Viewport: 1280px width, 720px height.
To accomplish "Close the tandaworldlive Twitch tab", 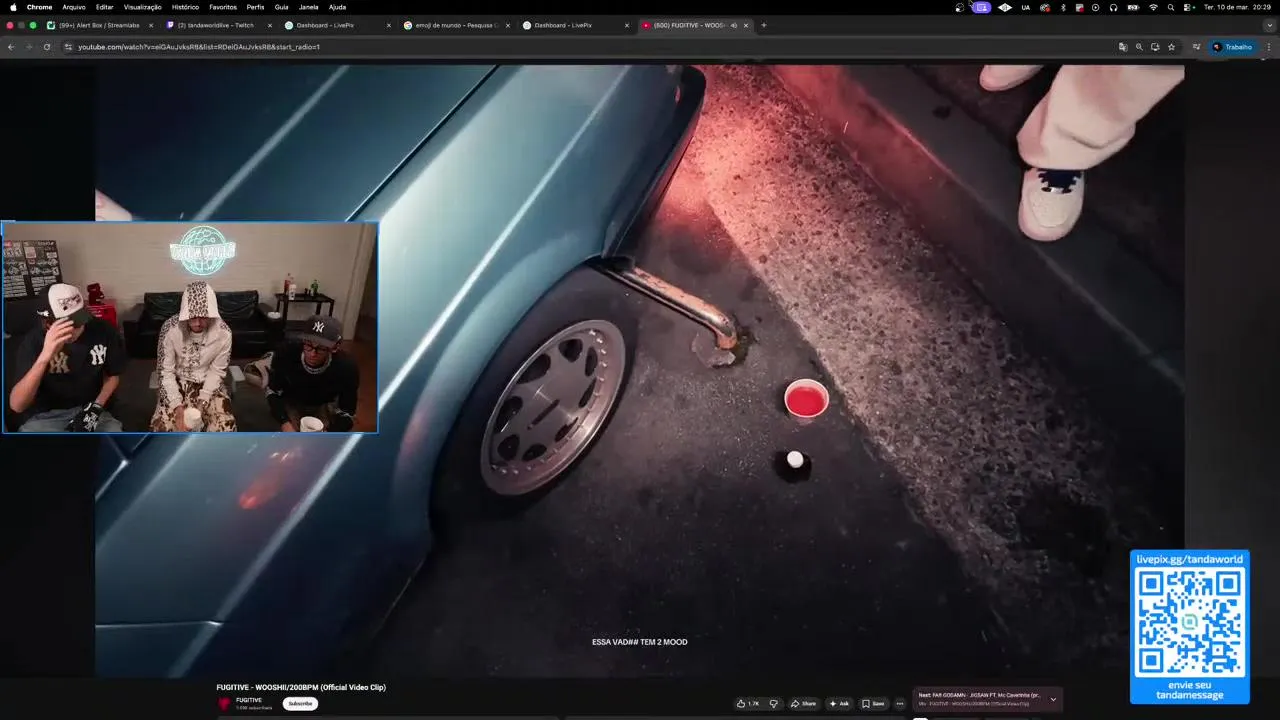I will (270, 25).
